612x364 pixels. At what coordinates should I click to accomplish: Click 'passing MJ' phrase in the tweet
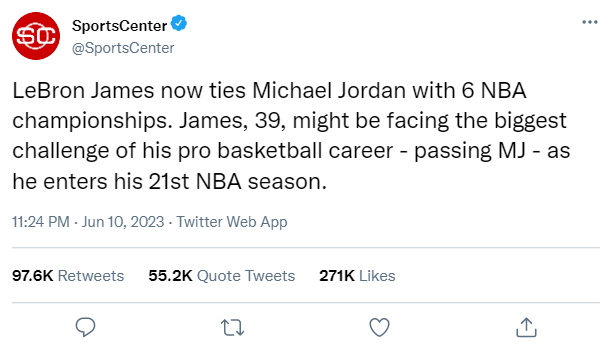pyautogui.click(x=470, y=151)
